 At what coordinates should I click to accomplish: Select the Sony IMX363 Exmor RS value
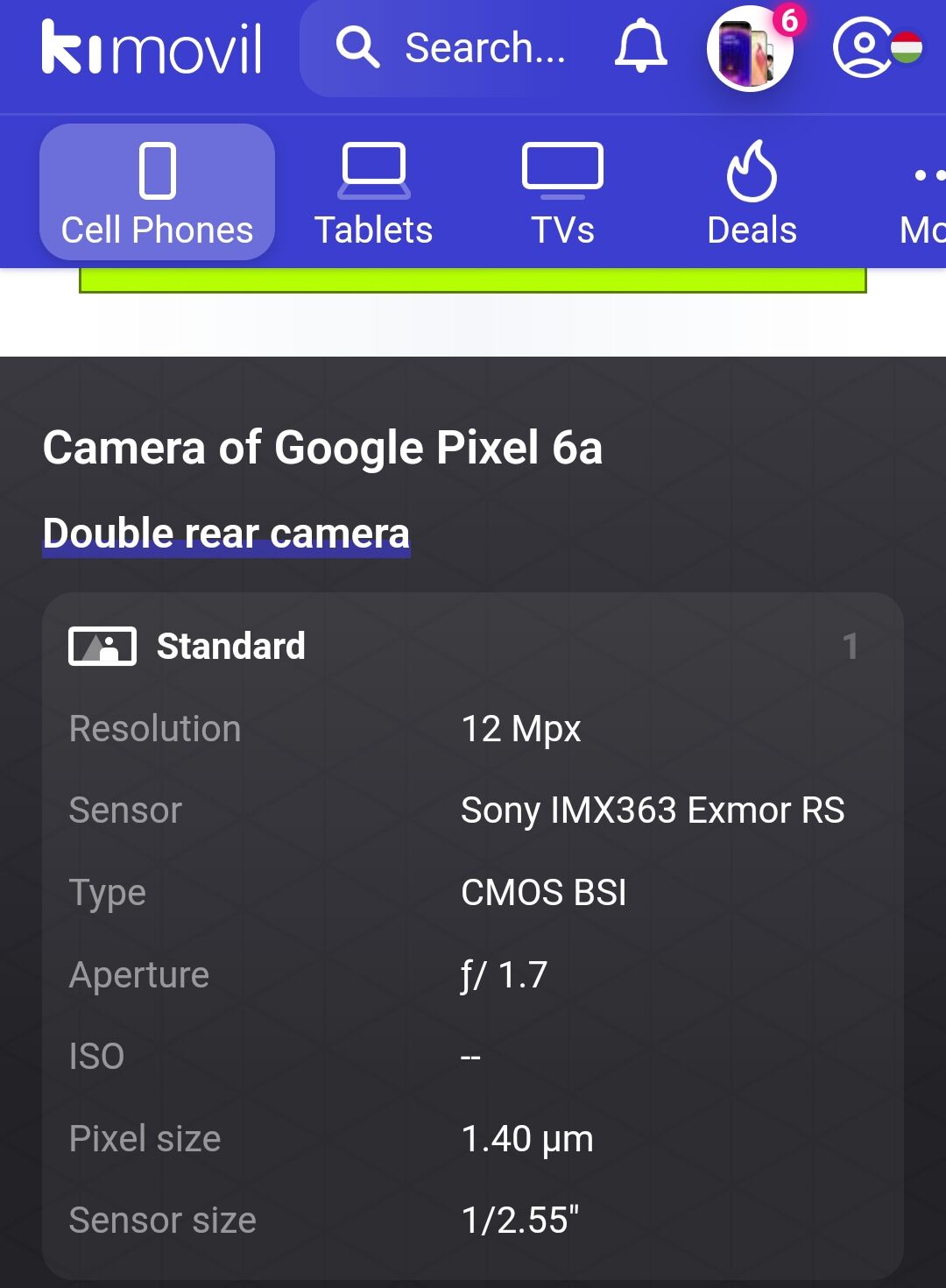tap(653, 810)
